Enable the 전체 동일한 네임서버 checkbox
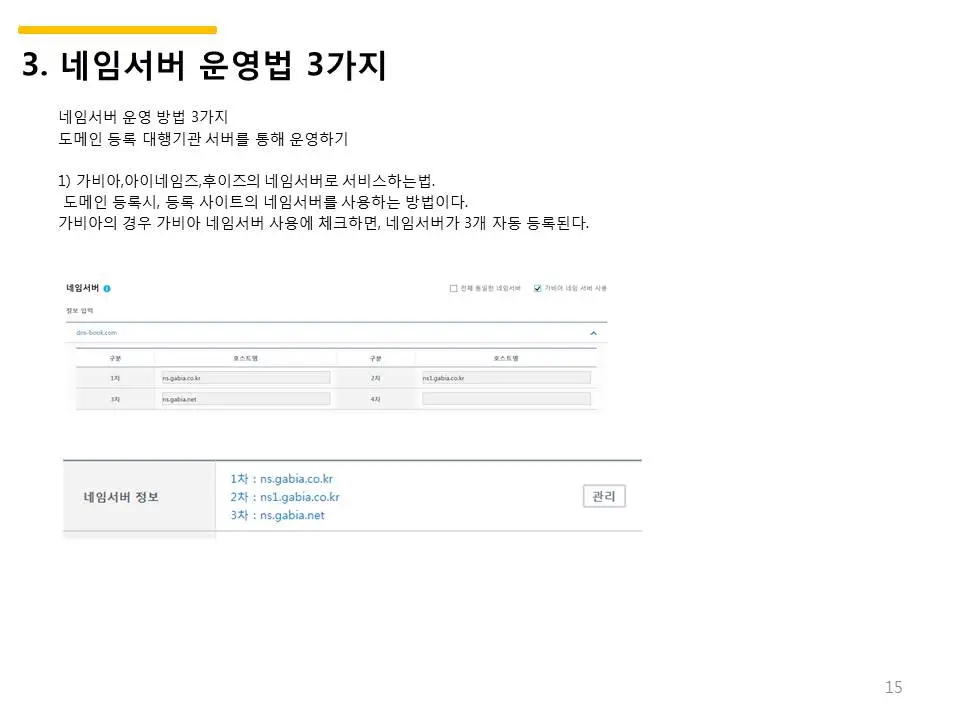960x720 pixels. point(451,288)
